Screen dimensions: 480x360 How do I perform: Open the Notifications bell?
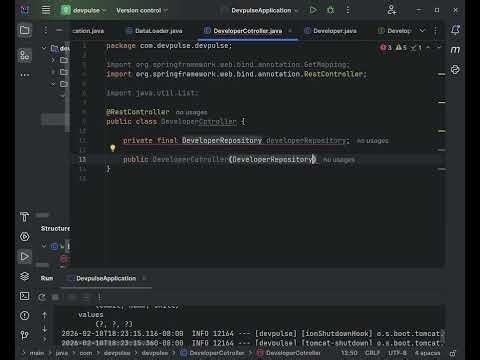[x=455, y=30]
